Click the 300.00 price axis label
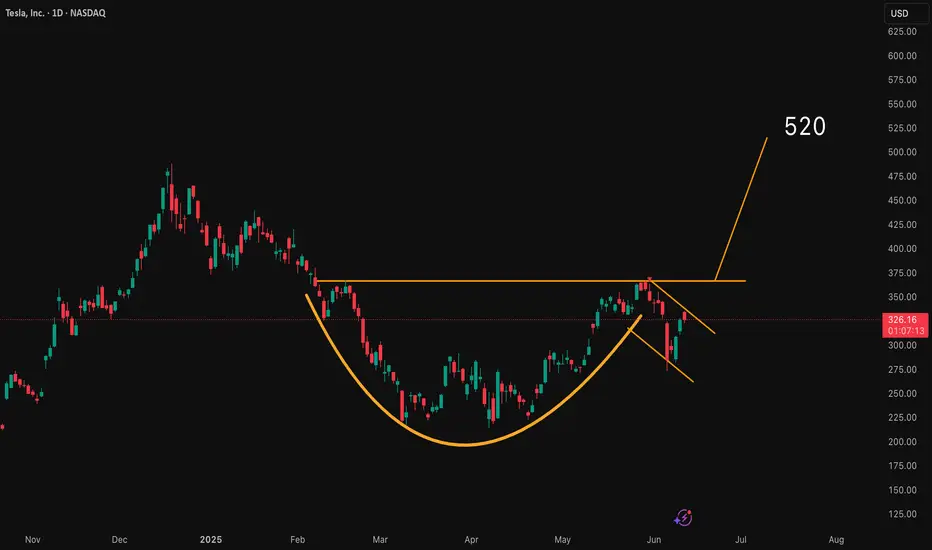932x550 pixels. tap(902, 345)
